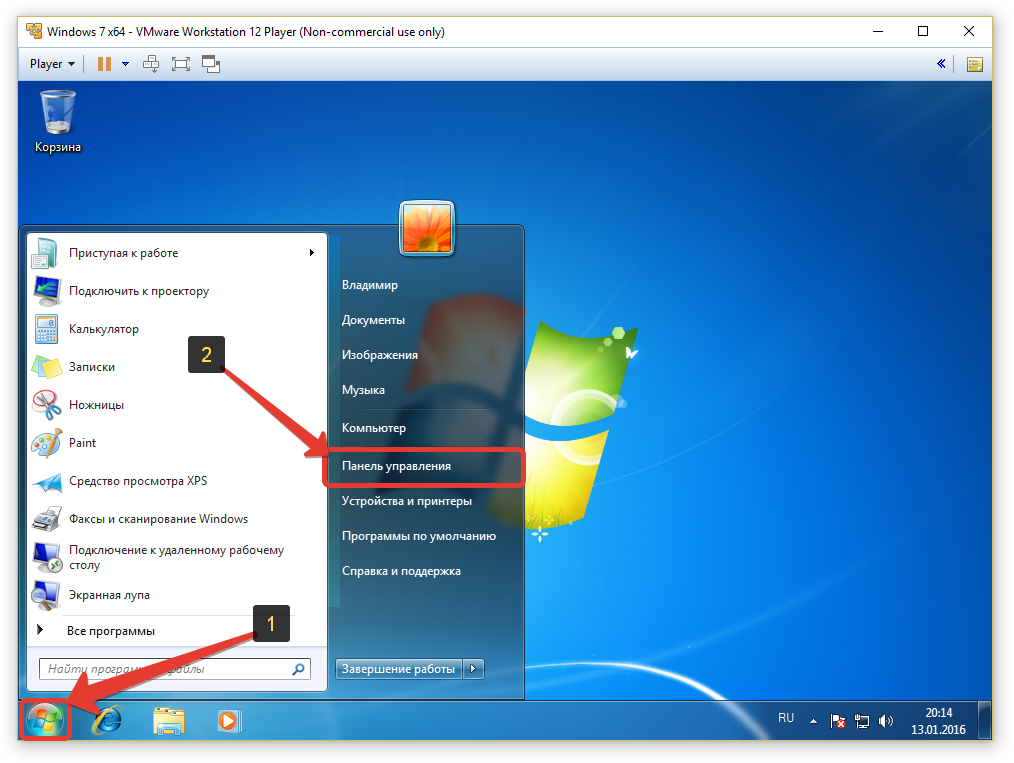Open Устройства и принтеры
Viewport: 1014px width, 763px height.
(x=407, y=501)
